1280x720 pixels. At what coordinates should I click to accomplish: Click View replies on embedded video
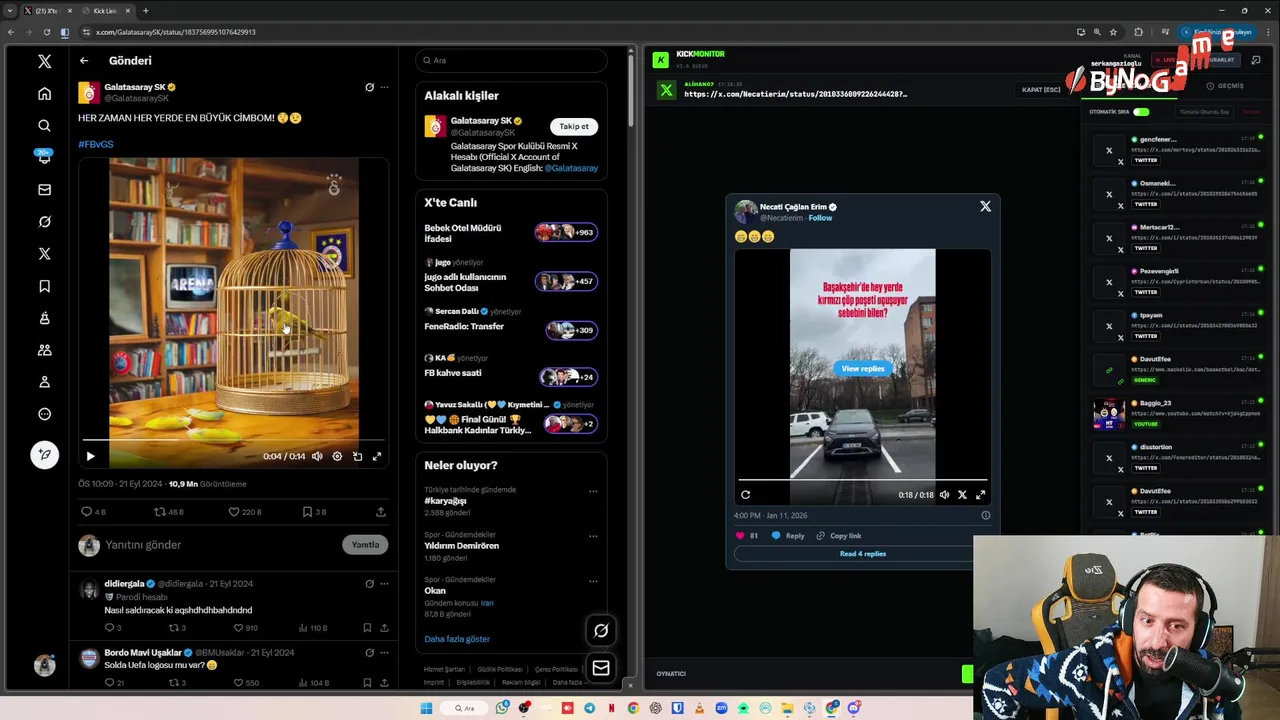[x=863, y=369]
